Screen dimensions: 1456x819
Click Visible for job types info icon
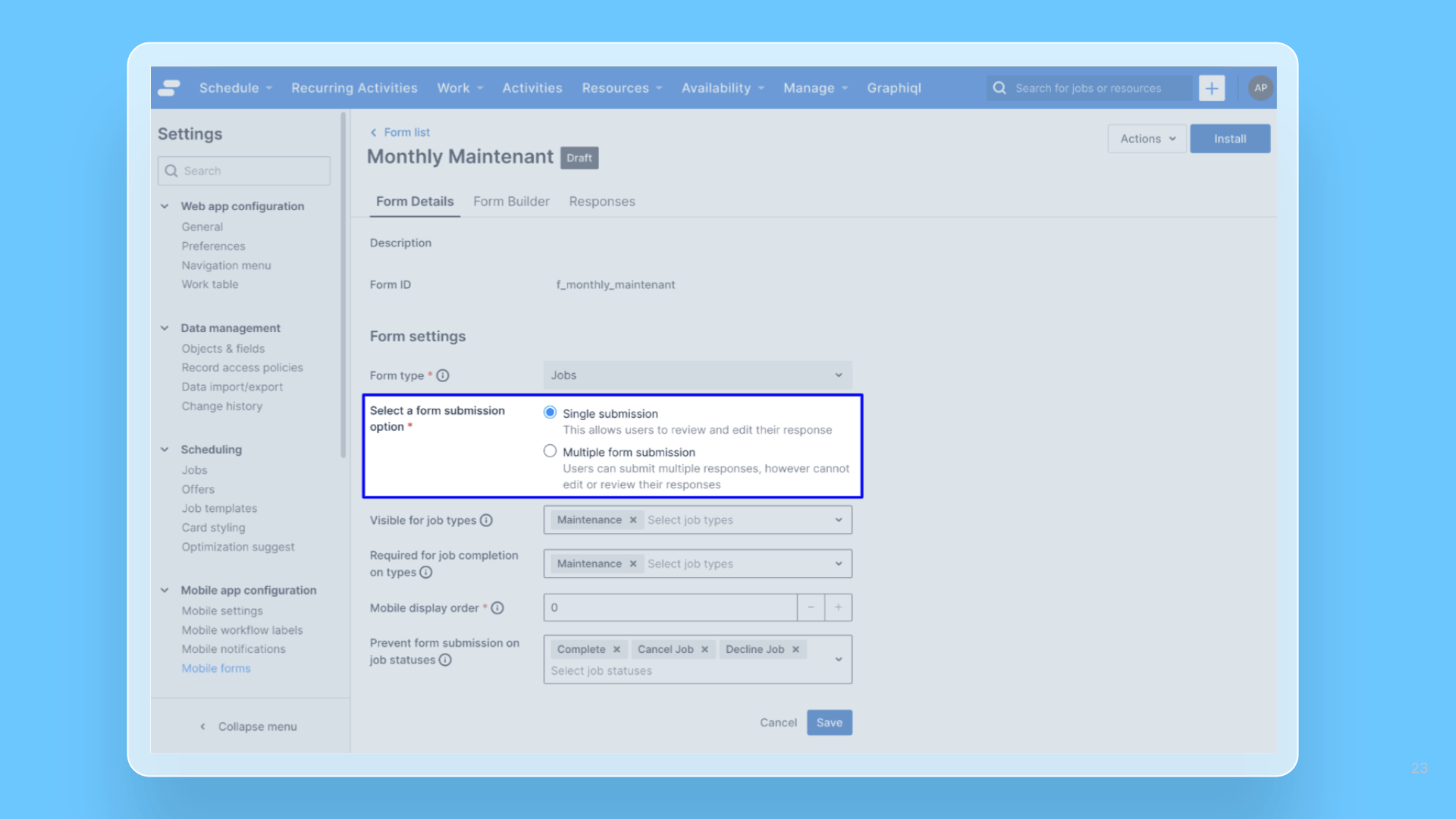(486, 520)
